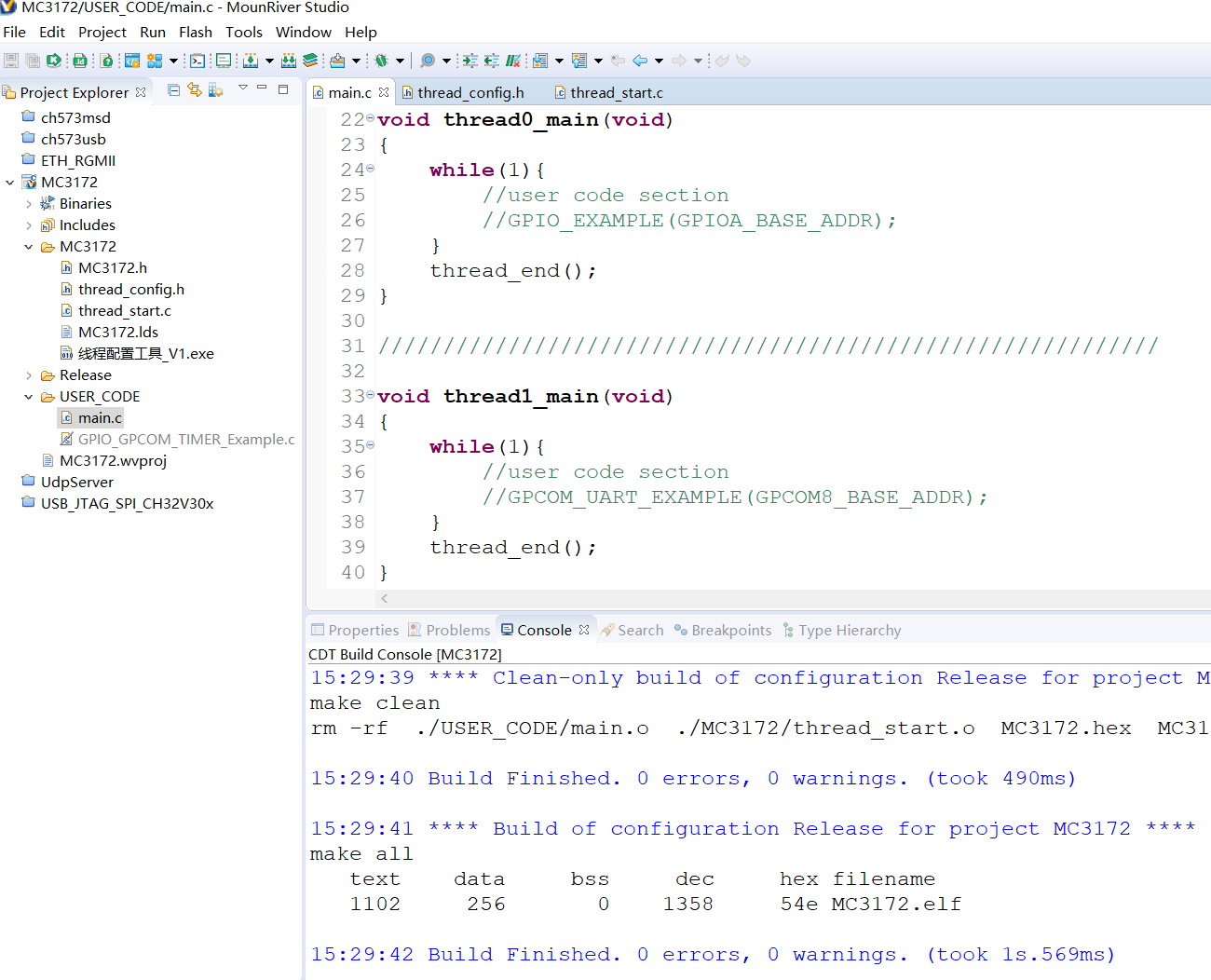Close the main.c editor tab
The image size is (1211, 980).
point(384,92)
